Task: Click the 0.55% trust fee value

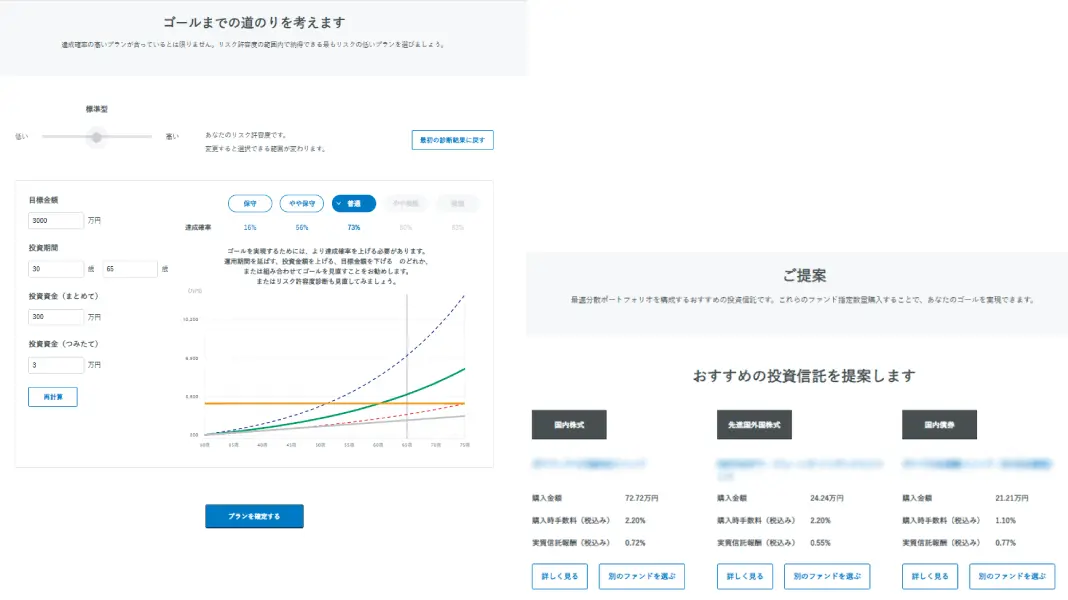Action: point(820,543)
